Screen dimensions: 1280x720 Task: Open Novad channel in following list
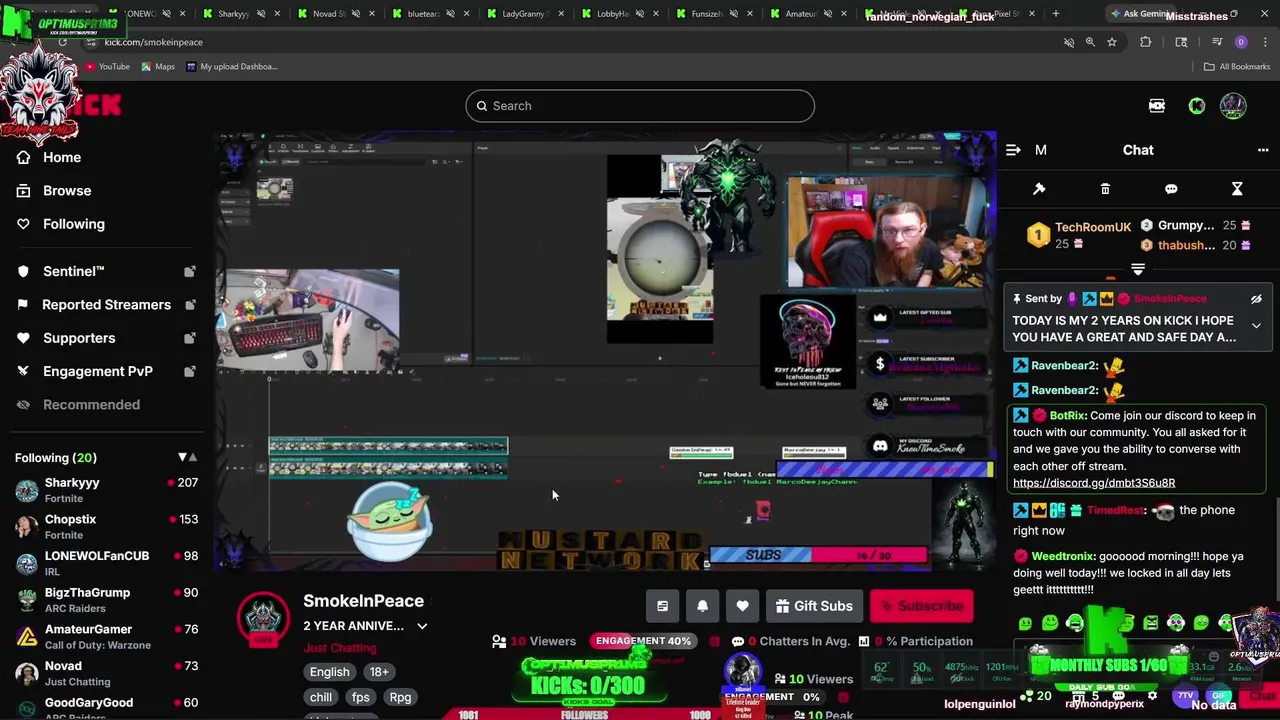tap(105, 673)
